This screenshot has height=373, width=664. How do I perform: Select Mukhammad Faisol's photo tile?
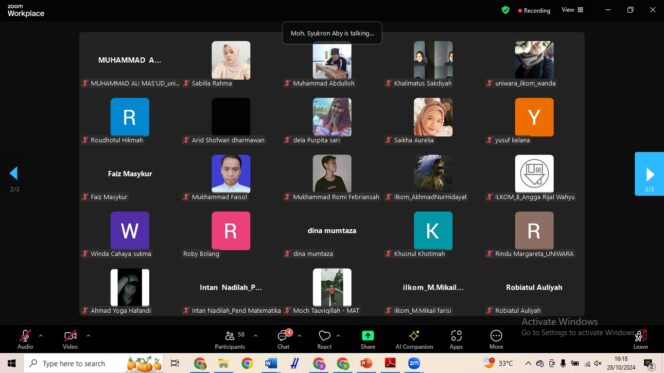[231, 174]
